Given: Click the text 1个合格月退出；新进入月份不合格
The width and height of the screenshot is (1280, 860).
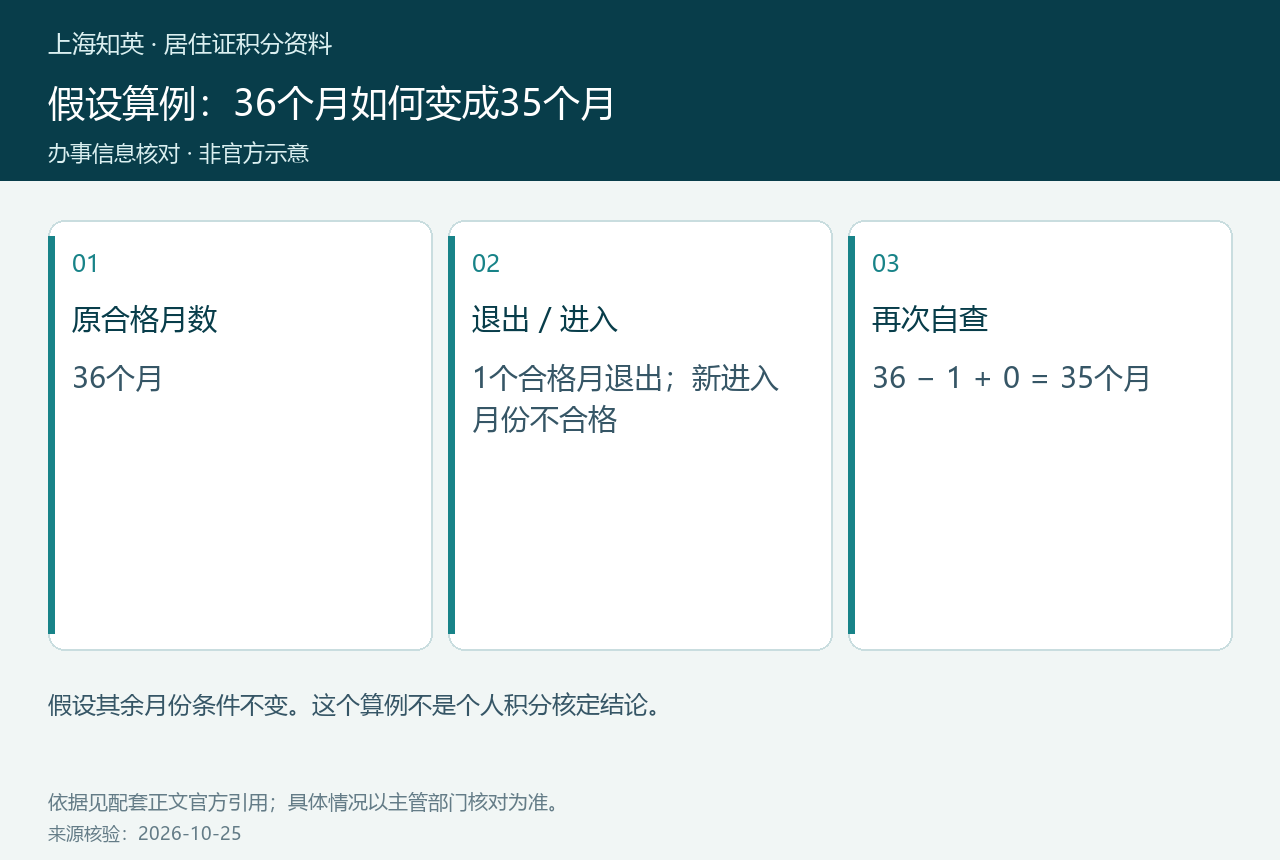Looking at the screenshot, I should click(x=625, y=399).
